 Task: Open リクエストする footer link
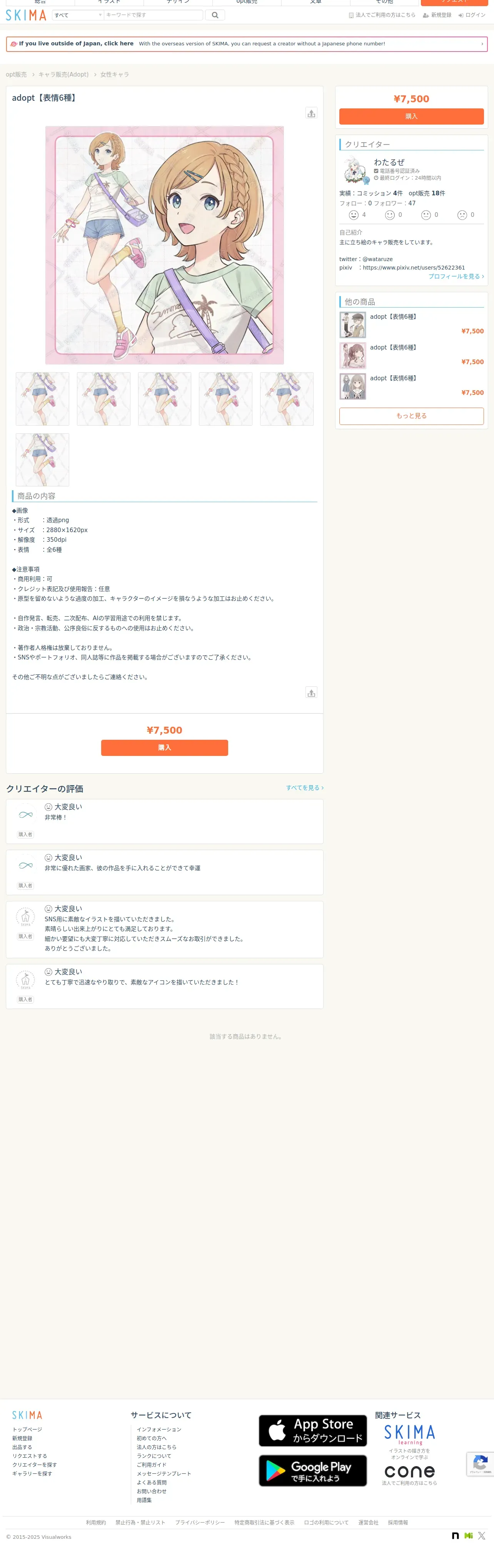[x=30, y=1456]
